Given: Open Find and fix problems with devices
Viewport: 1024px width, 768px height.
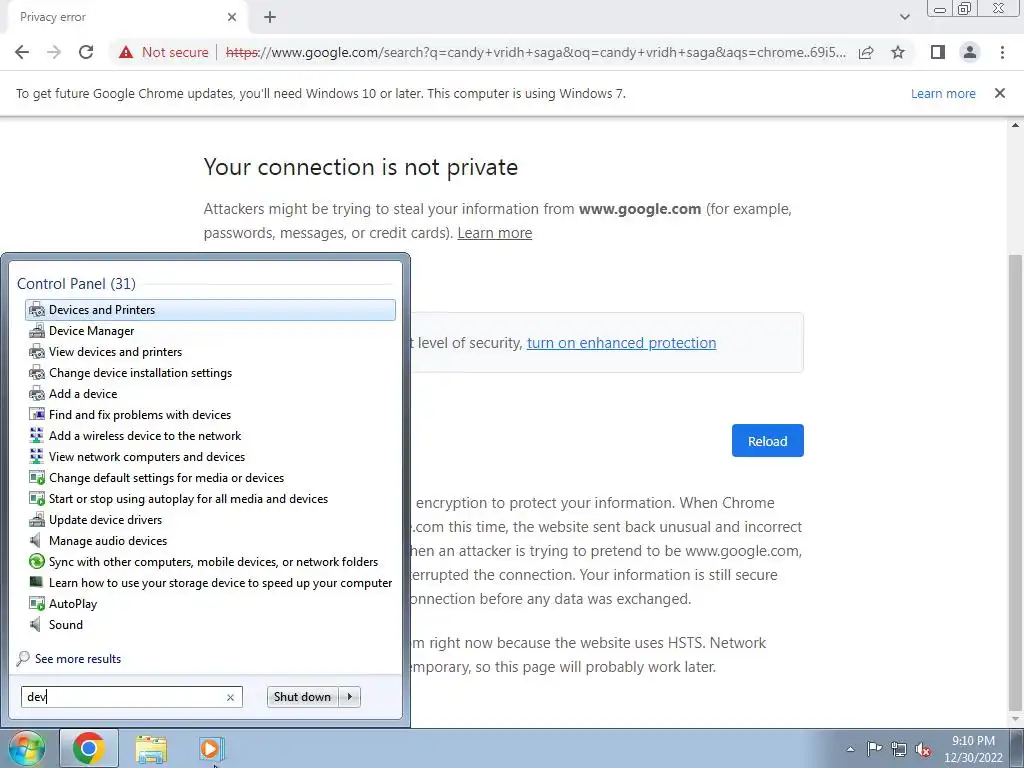Looking at the screenshot, I should [x=210, y=415].
